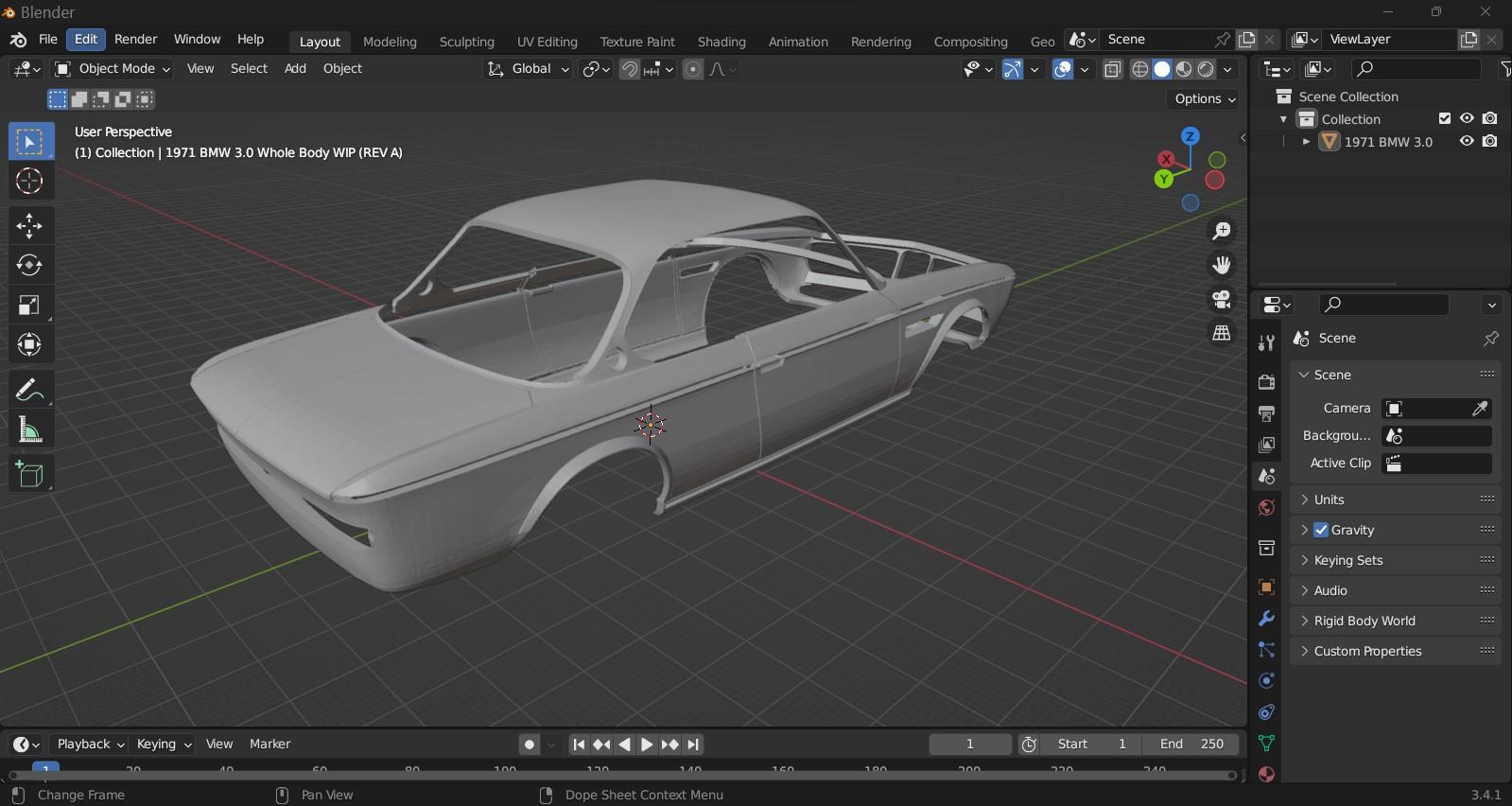The width and height of the screenshot is (1512, 806).
Task: Open the Object Mode dropdown
Action: (x=113, y=69)
